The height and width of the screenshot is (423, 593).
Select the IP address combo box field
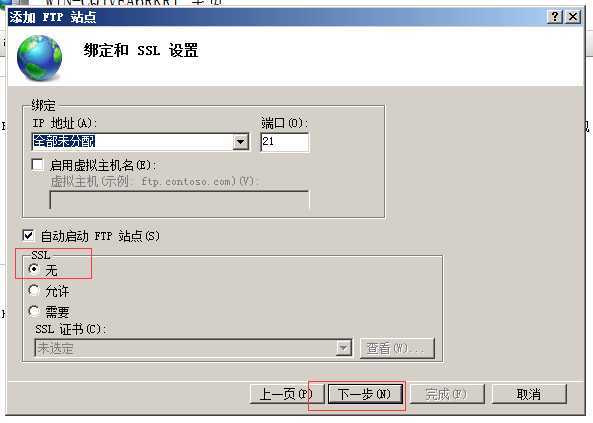point(140,142)
